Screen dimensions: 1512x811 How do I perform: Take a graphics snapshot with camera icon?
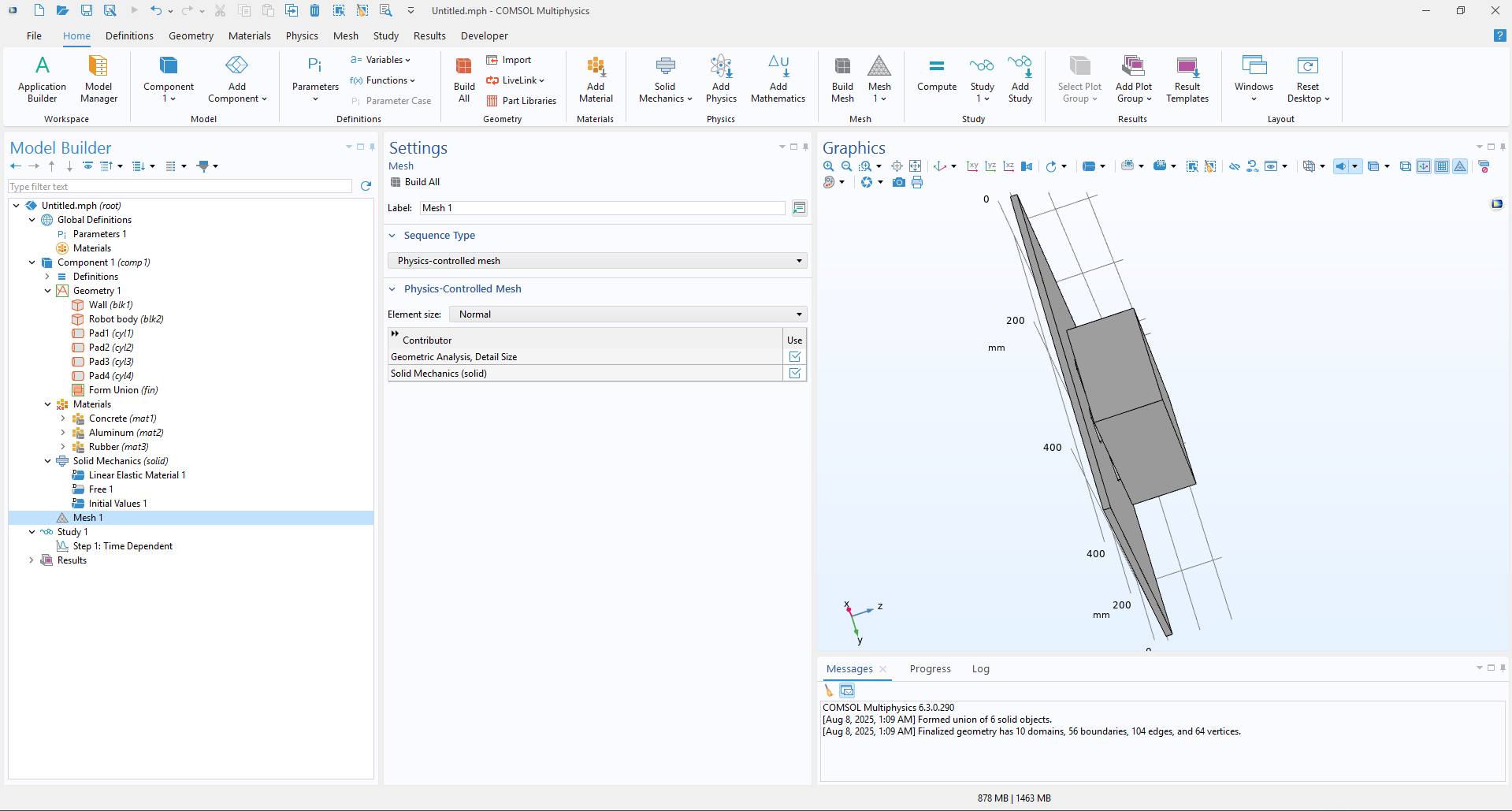(x=898, y=183)
